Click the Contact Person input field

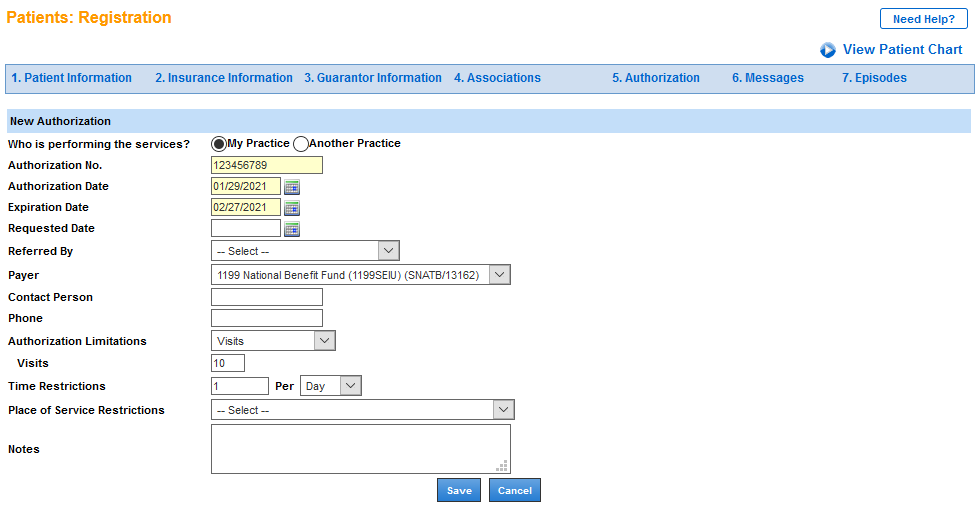[x=267, y=297]
